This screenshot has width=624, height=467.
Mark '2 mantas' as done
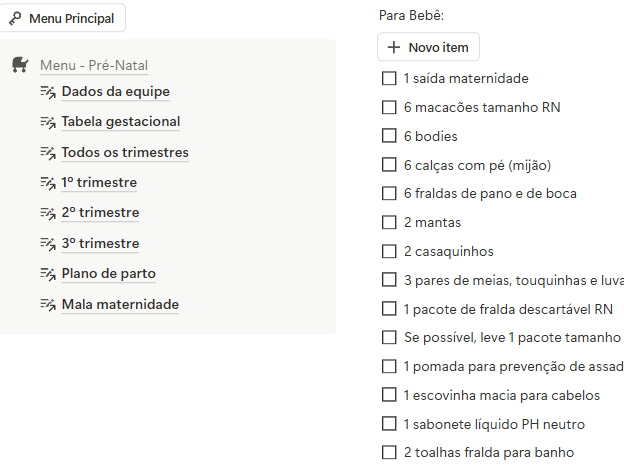pyautogui.click(x=389, y=222)
